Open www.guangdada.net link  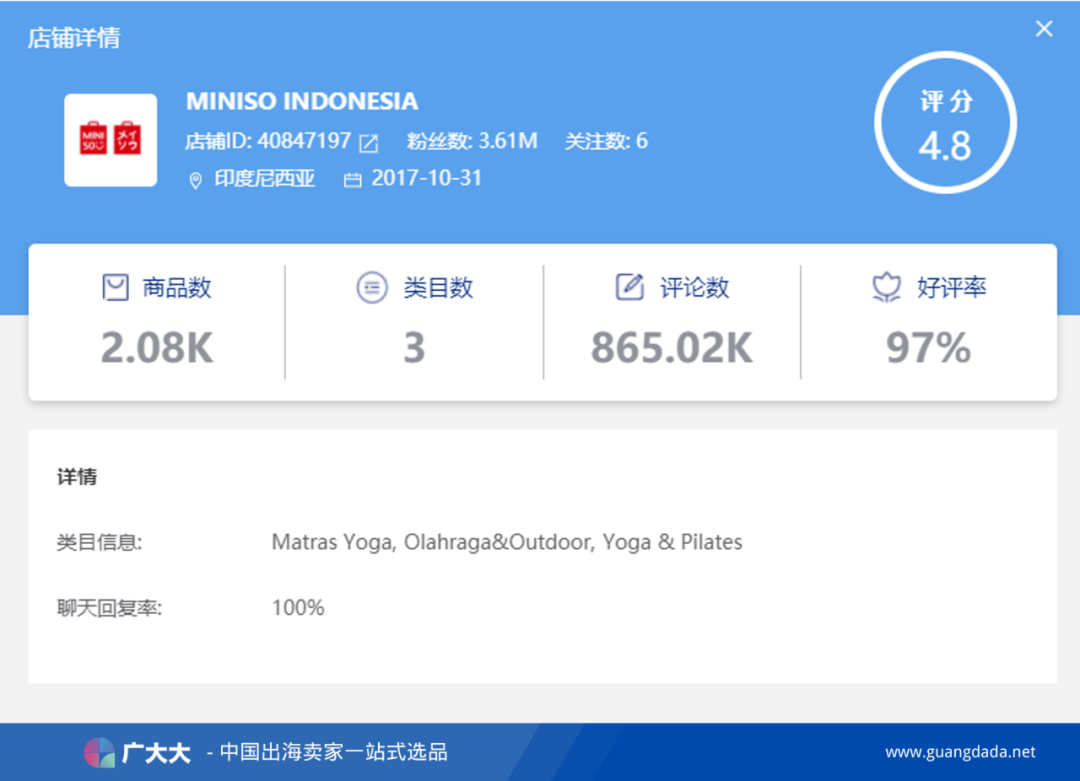[959, 752]
